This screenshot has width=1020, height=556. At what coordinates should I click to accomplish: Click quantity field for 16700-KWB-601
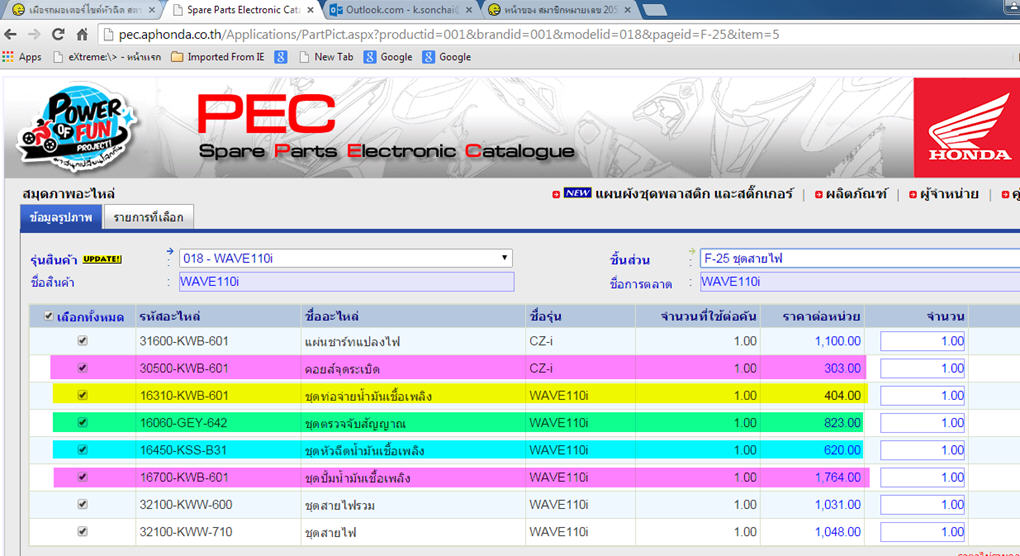(922, 478)
